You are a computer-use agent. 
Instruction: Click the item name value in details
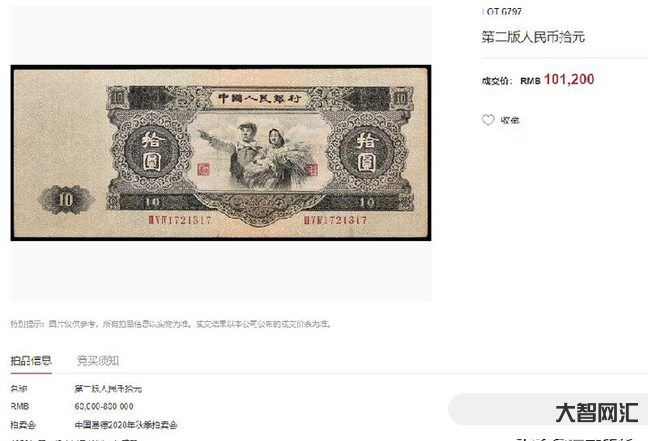pyautogui.click(x=108, y=389)
